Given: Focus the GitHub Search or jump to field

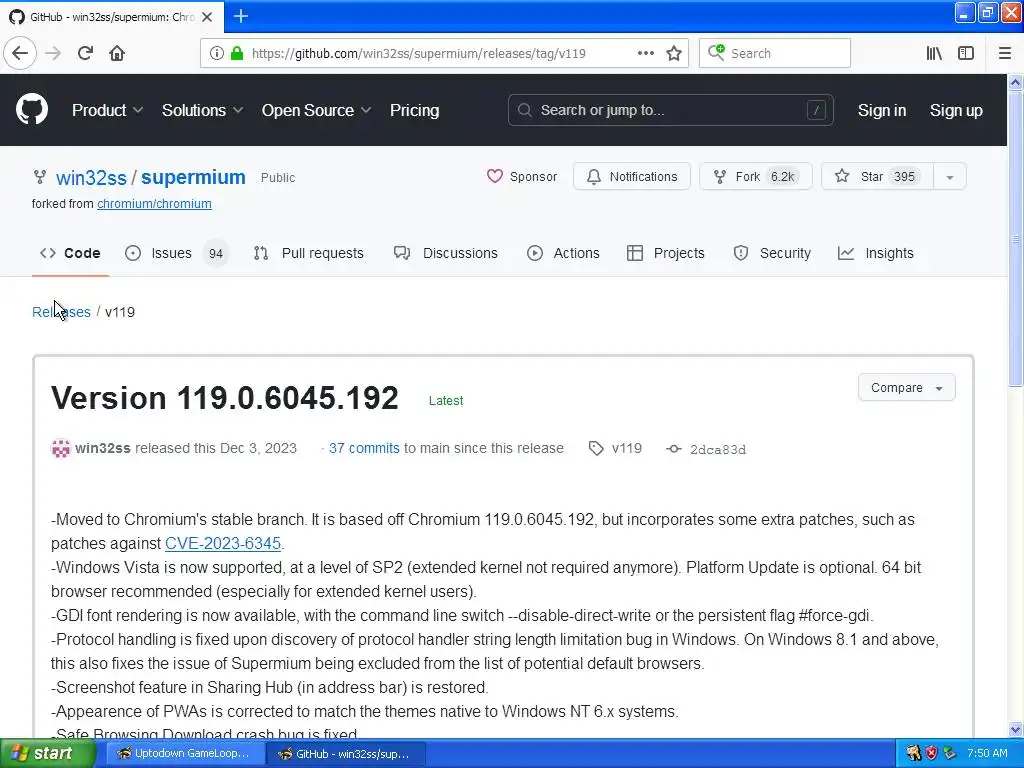Looking at the screenshot, I should tap(671, 110).
